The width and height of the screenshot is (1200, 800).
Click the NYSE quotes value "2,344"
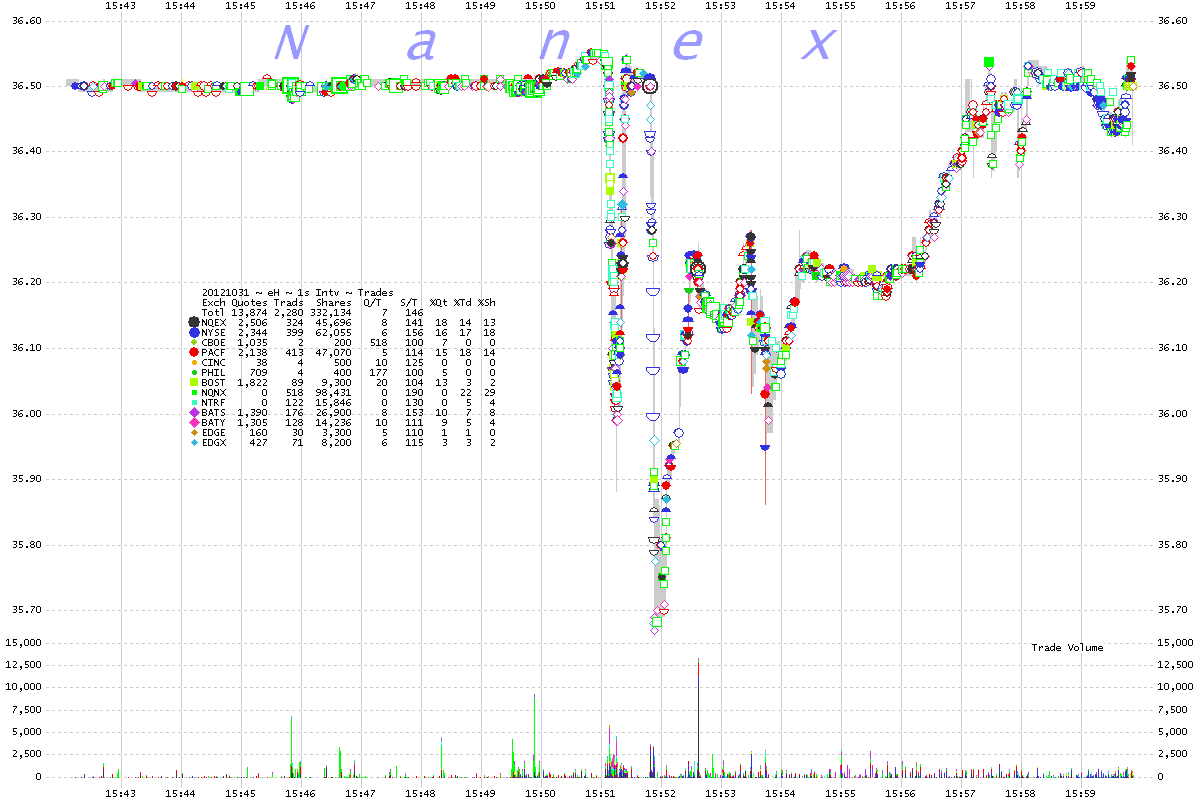[x=253, y=332]
